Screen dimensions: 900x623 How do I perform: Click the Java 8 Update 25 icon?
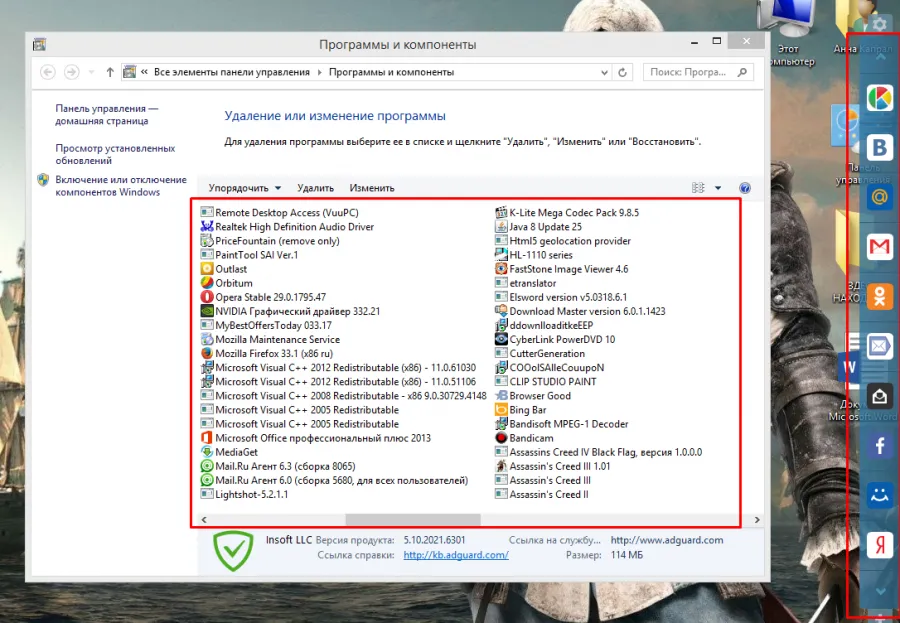click(x=501, y=226)
